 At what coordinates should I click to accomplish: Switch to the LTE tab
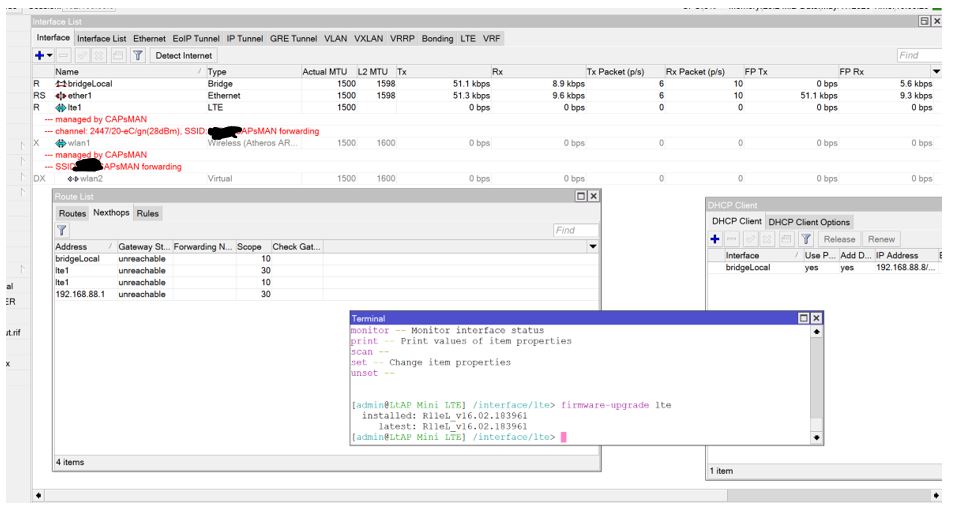[x=468, y=39]
